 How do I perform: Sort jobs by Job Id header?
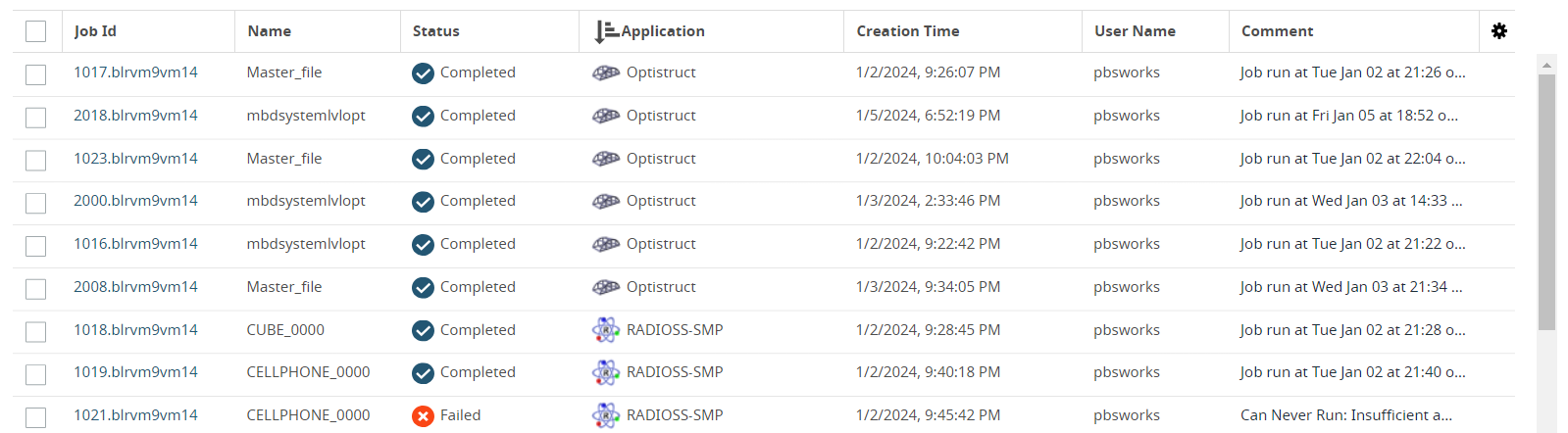[x=95, y=31]
